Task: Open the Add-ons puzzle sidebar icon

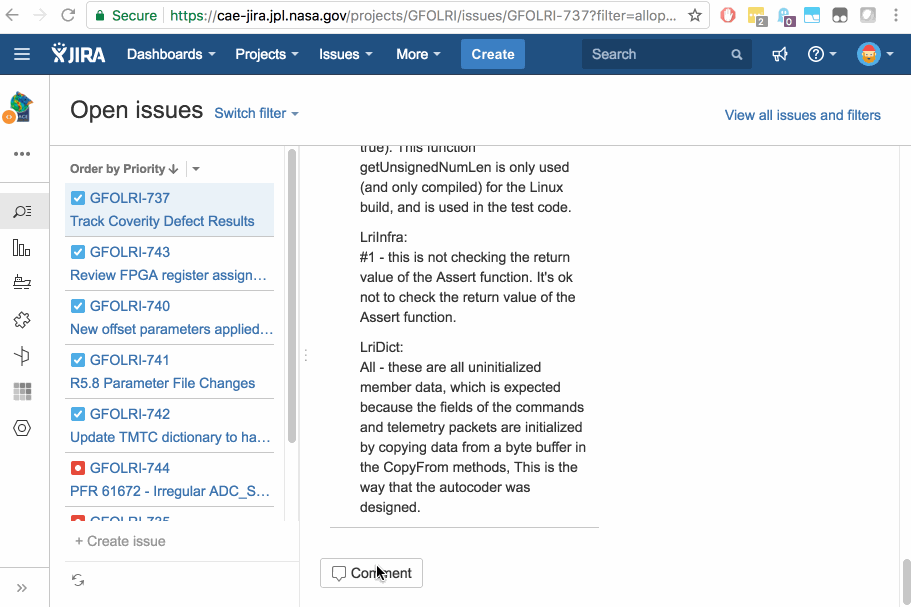Action: coord(22,319)
